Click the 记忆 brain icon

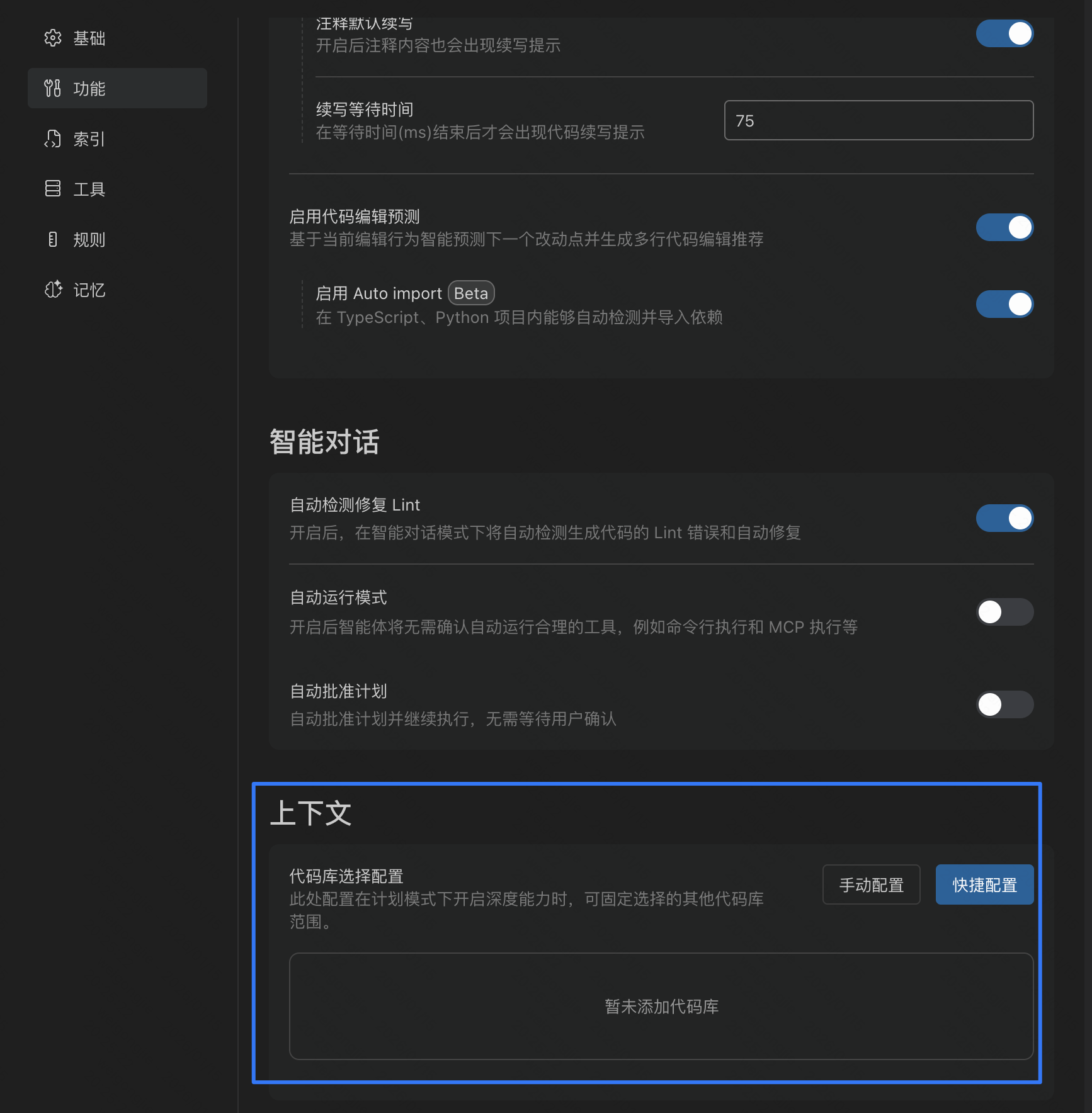[53, 290]
